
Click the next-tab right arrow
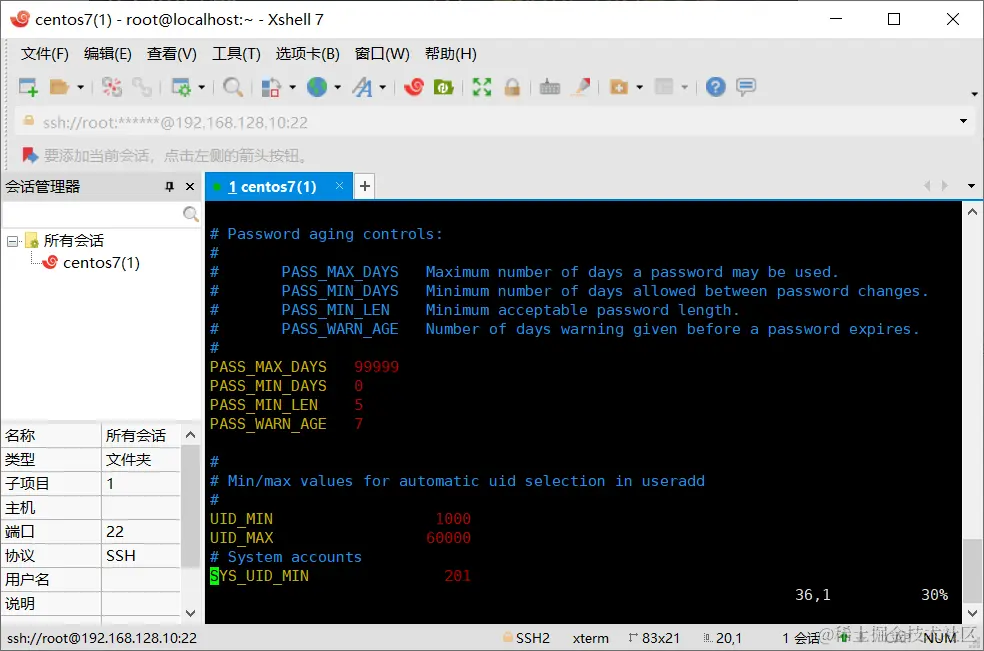(944, 186)
